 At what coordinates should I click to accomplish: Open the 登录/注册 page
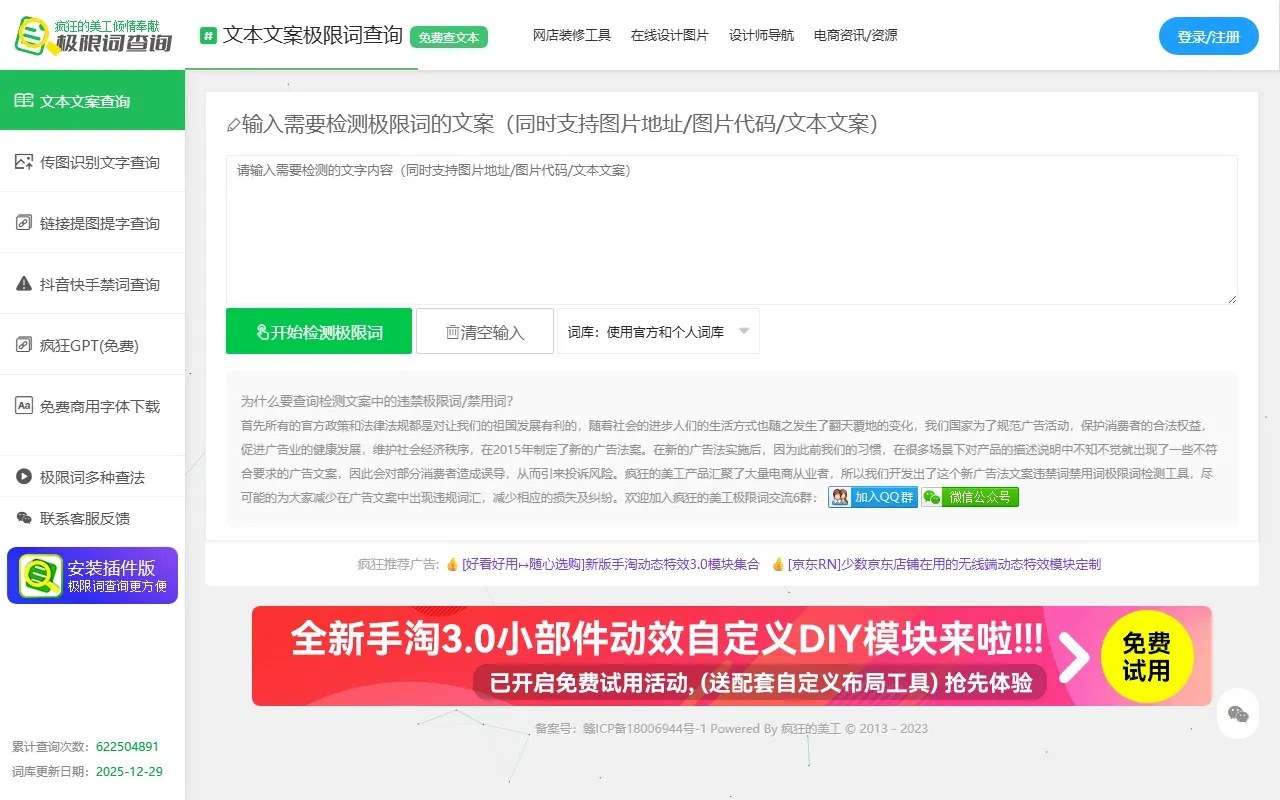click(x=1208, y=35)
